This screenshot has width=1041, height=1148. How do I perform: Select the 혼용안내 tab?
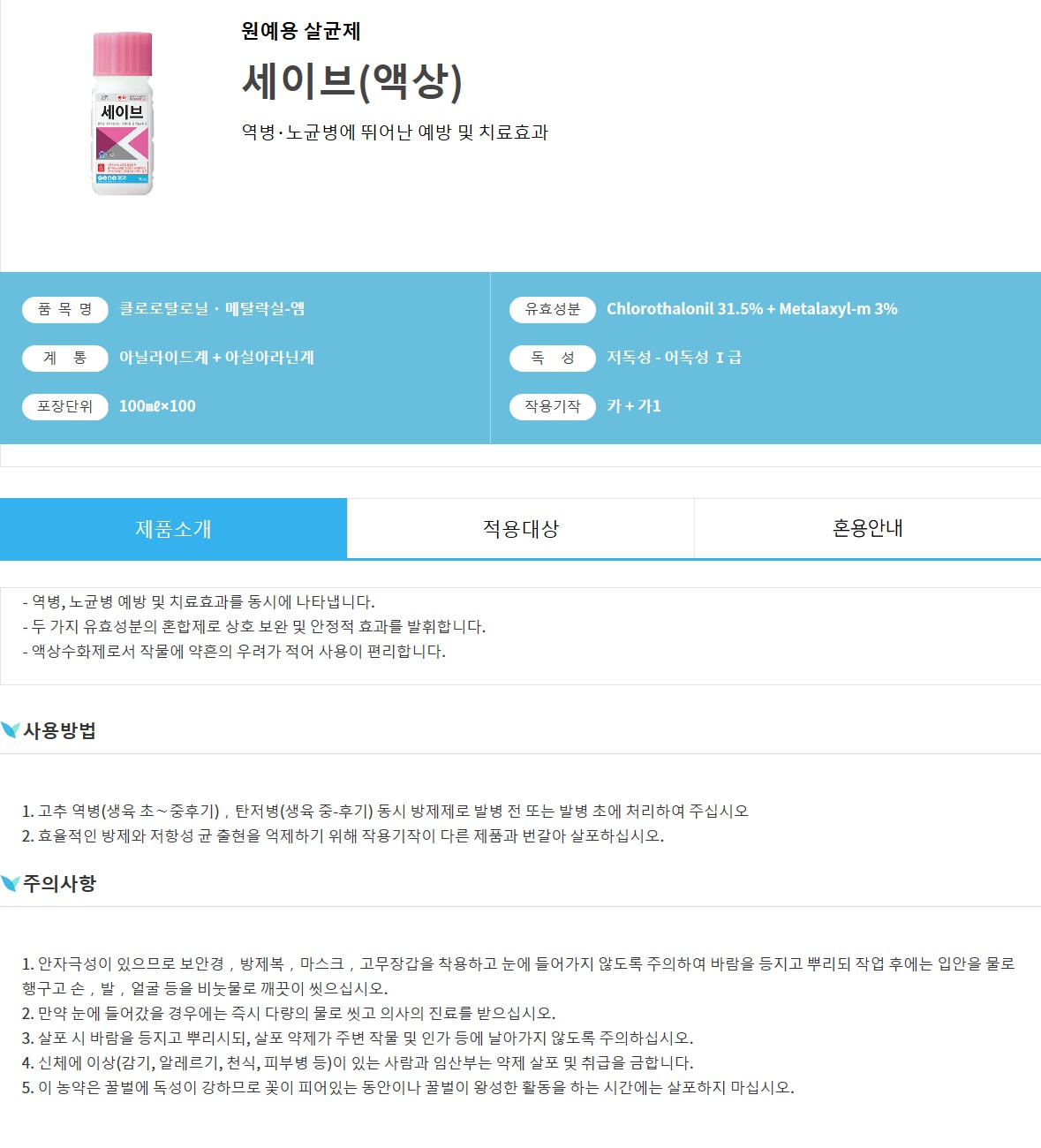click(x=867, y=528)
